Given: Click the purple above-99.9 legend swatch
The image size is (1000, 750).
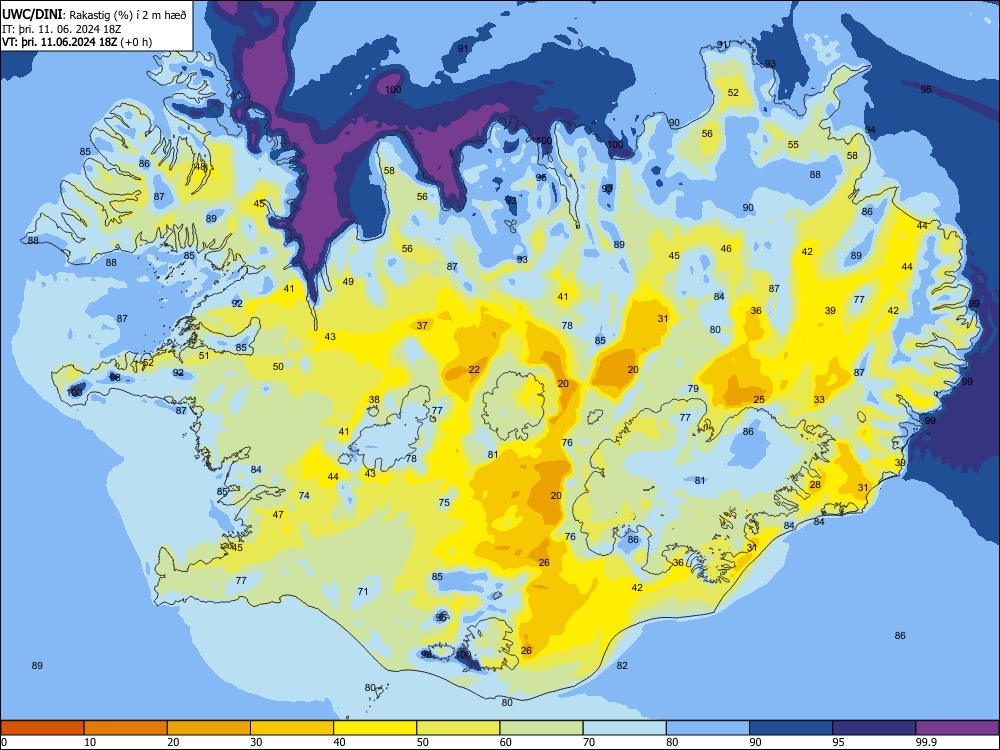Looking at the screenshot, I should [x=957, y=728].
